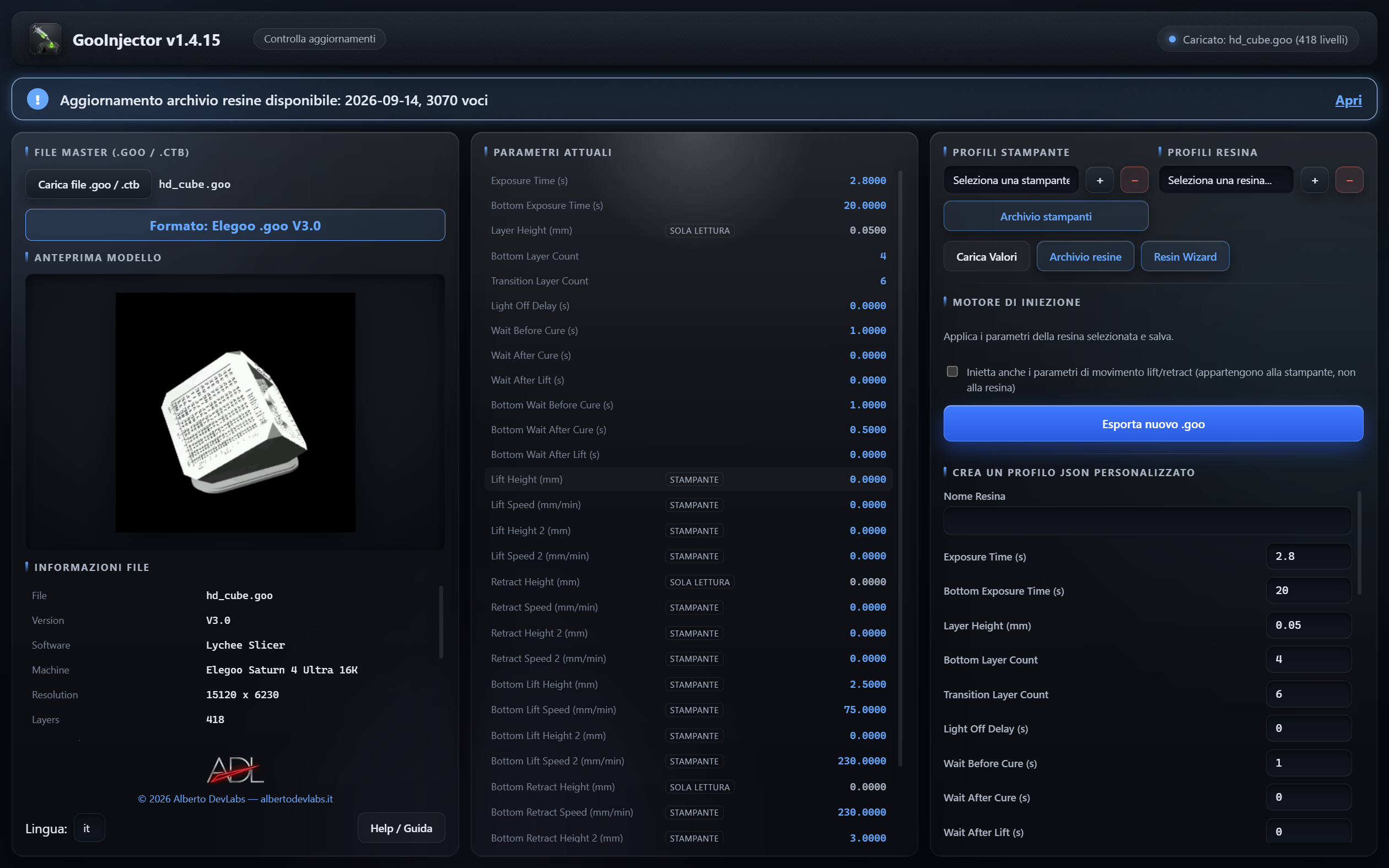1389x868 pixels.
Task: Add a printer profile with plus button
Action: pos(1100,180)
